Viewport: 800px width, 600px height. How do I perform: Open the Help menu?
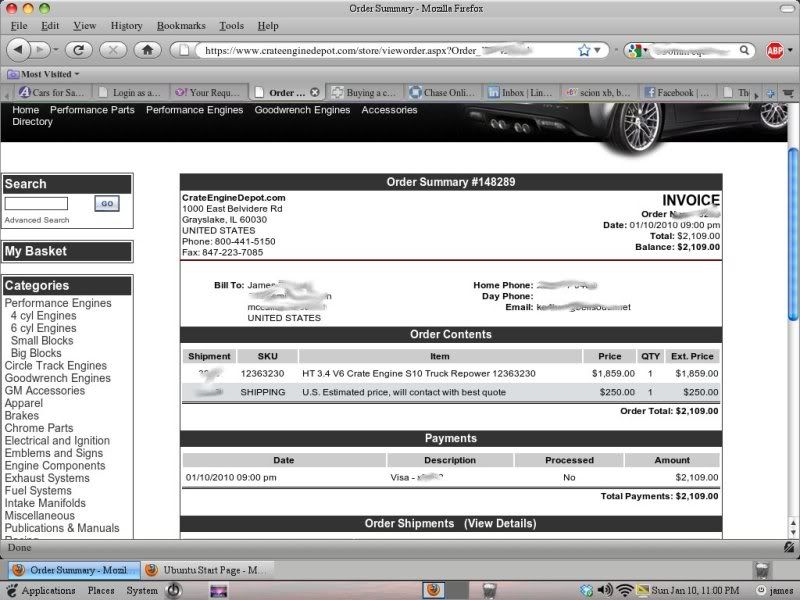click(268, 26)
